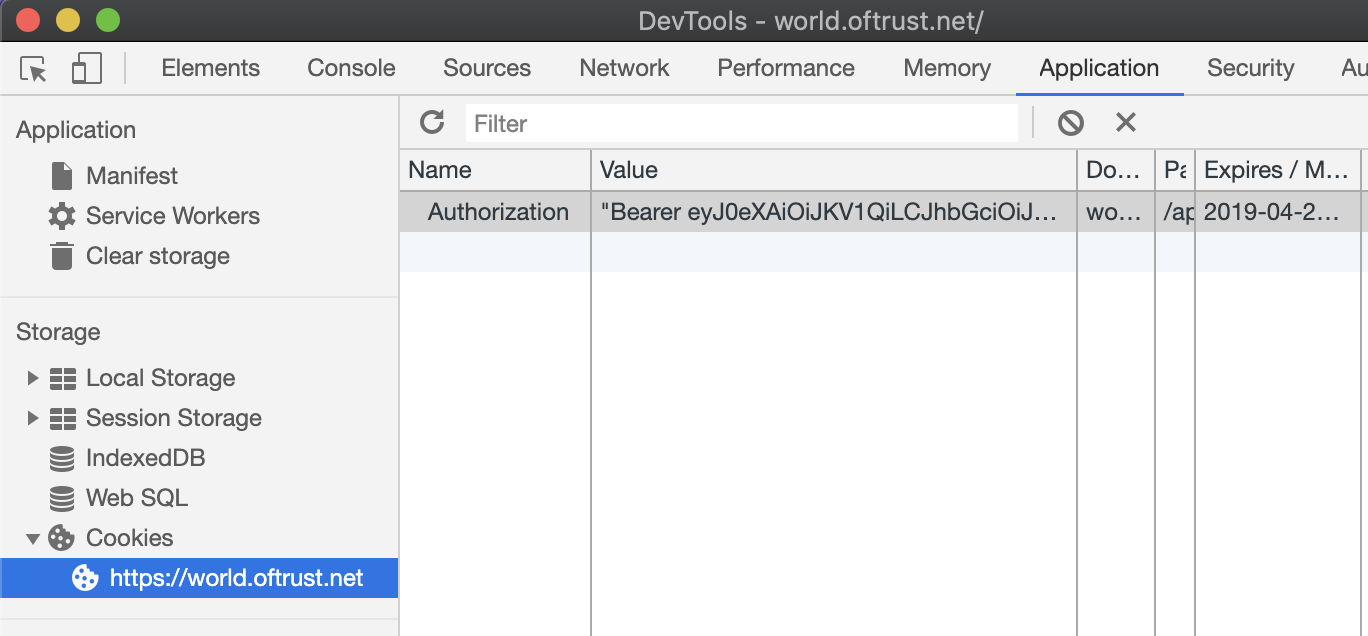The height and width of the screenshot is (636, 1368).
Task: Click in the cookie Filter field
Action: (740, 123)
